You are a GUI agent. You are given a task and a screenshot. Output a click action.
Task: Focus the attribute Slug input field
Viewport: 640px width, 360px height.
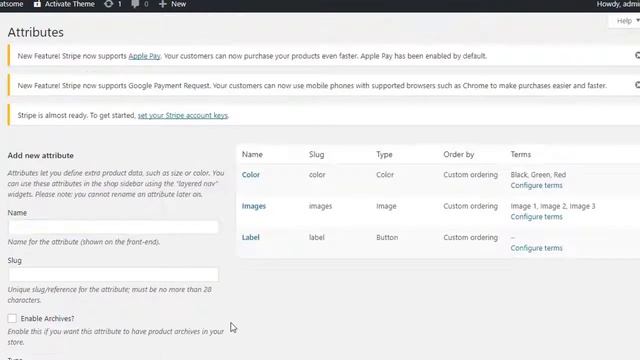coord(113,274)
